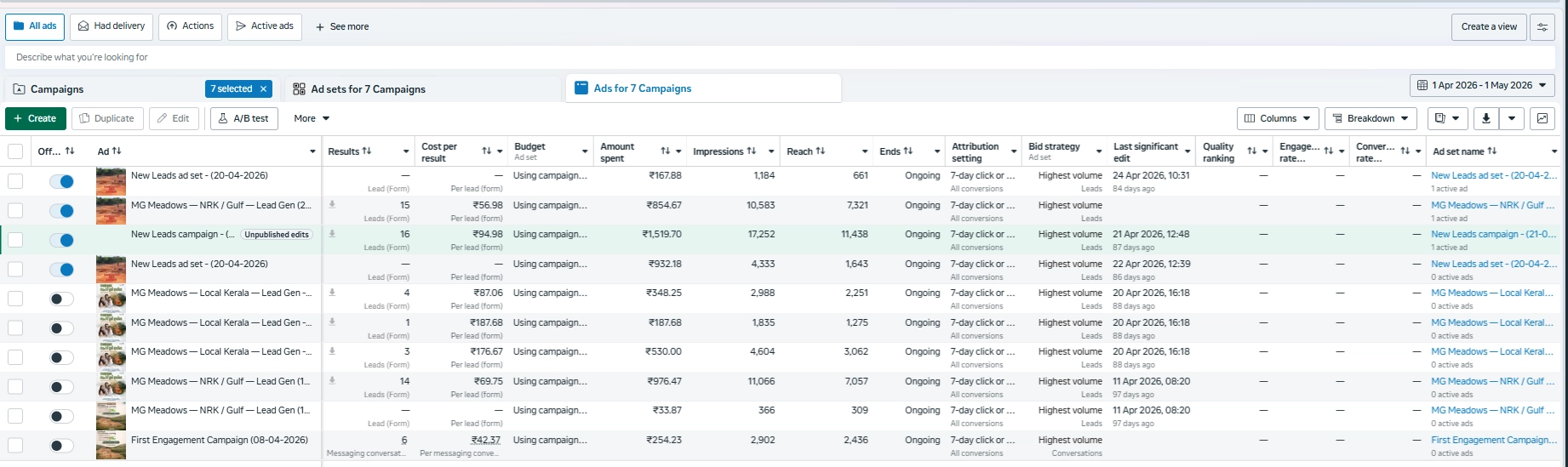Open the view settings sliders icon
This screenshot has height=467, width=1568.
coord(1542,26)
